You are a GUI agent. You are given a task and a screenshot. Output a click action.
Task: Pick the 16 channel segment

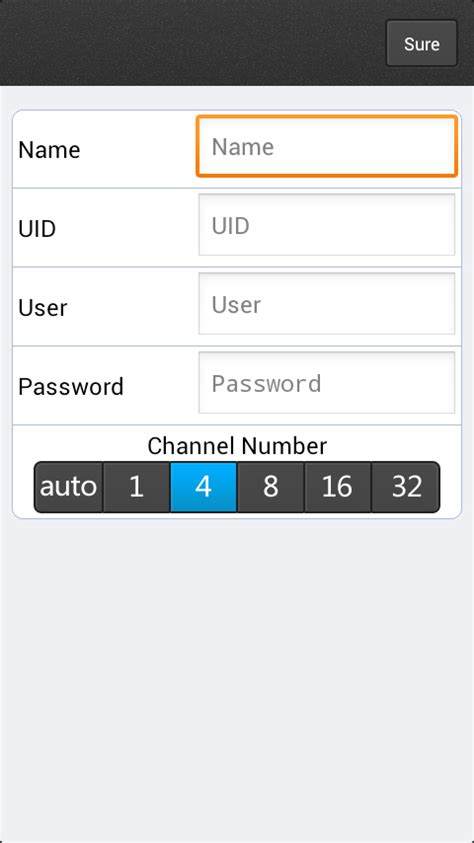click(x=337, y=487)
